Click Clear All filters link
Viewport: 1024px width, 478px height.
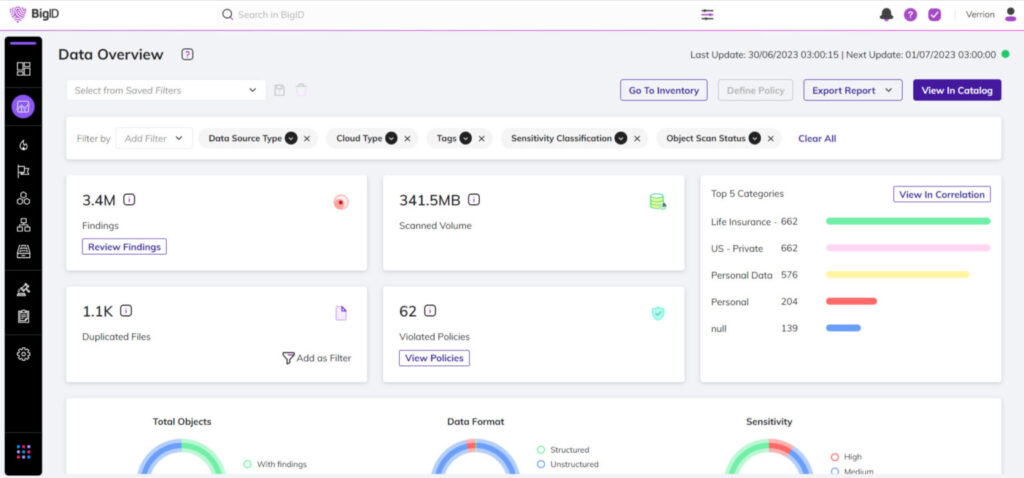(816, 139)
